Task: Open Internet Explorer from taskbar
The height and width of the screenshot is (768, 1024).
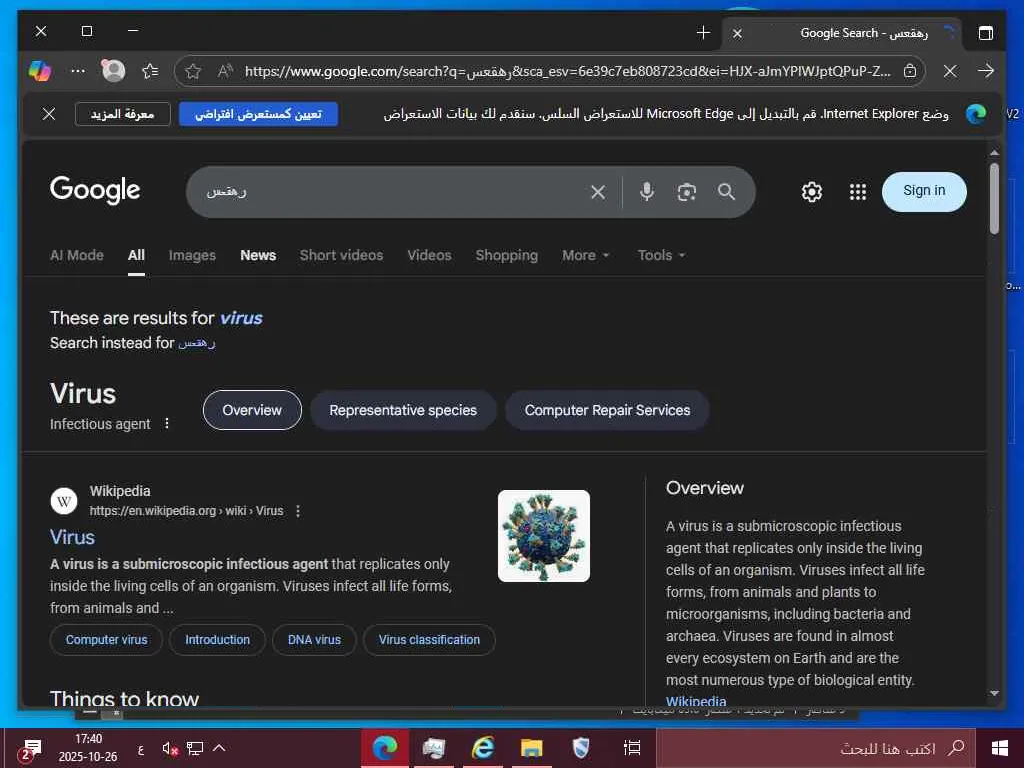Action: point(483,748)
